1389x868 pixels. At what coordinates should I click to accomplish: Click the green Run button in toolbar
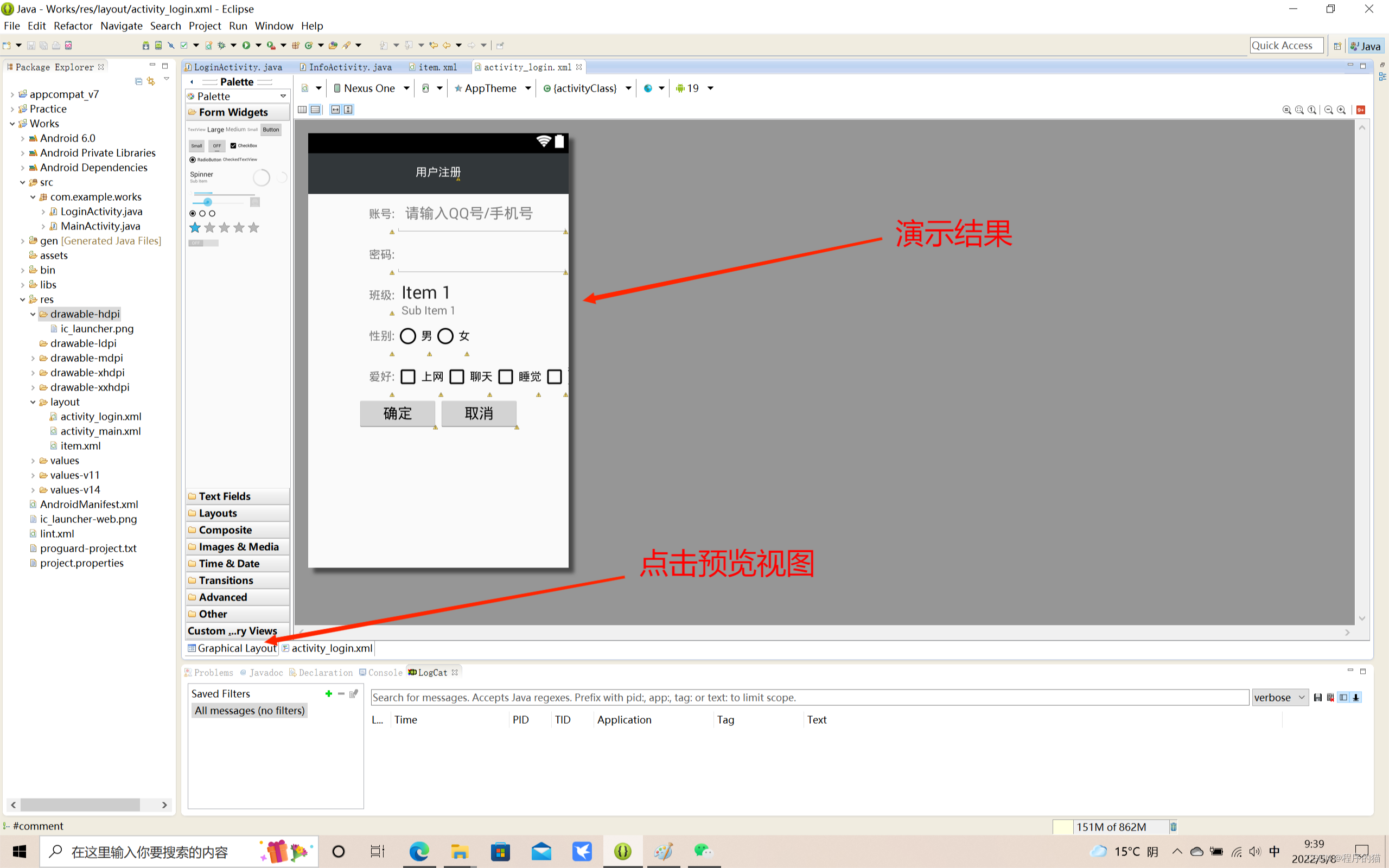pyautogui.click(x=246, y=46)
